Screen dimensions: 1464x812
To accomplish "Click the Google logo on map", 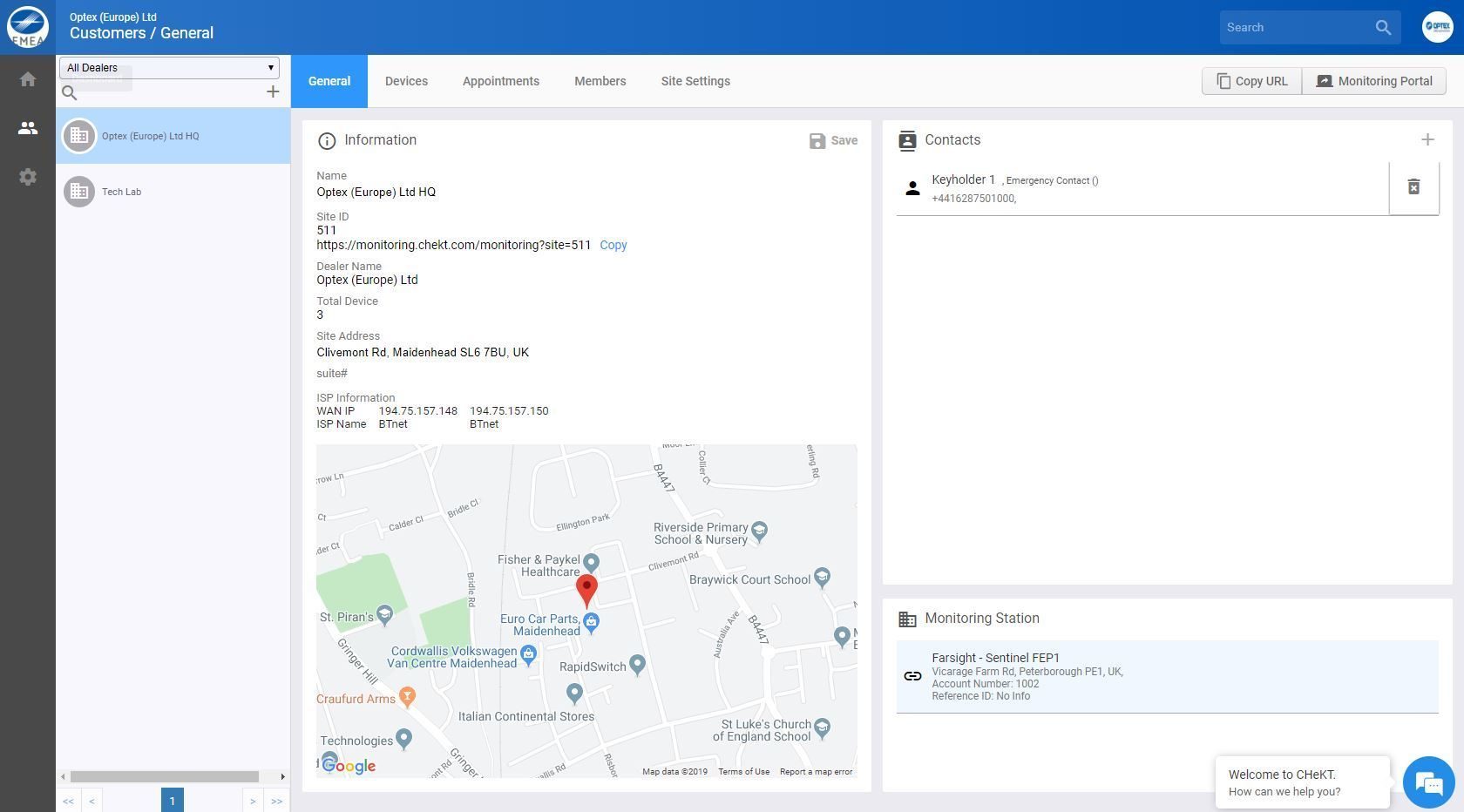I will point(349,766).
